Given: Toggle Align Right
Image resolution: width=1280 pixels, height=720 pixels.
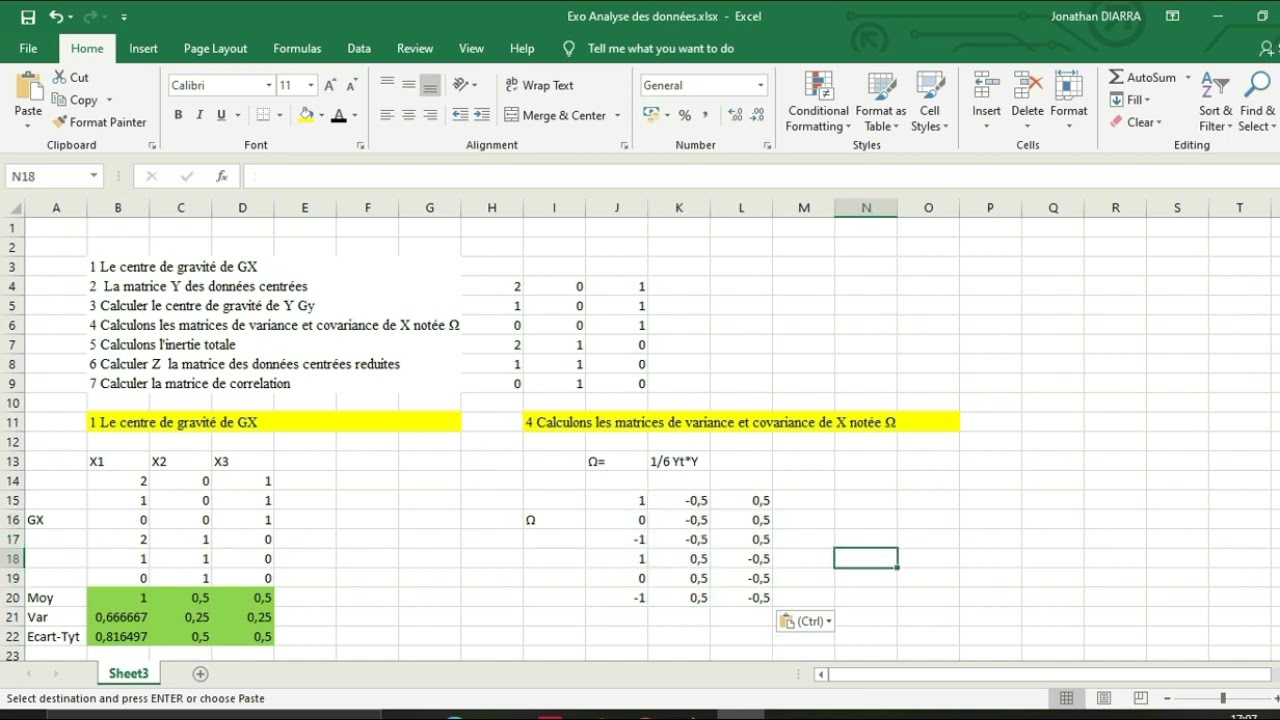Looking at the screenshot, I should pos(430,115).
